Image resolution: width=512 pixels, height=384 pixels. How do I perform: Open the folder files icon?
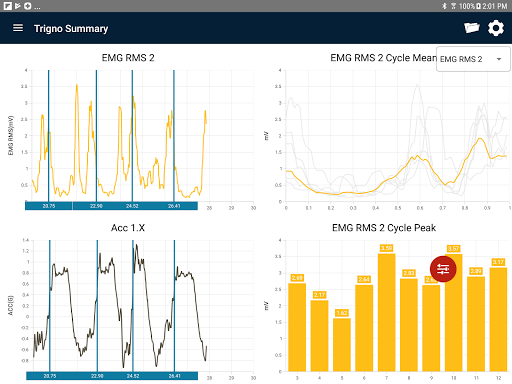point(472,28)
